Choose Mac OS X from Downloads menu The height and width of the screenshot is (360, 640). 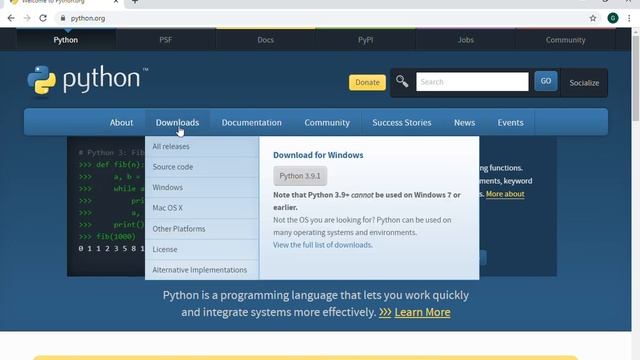[202, 208]
